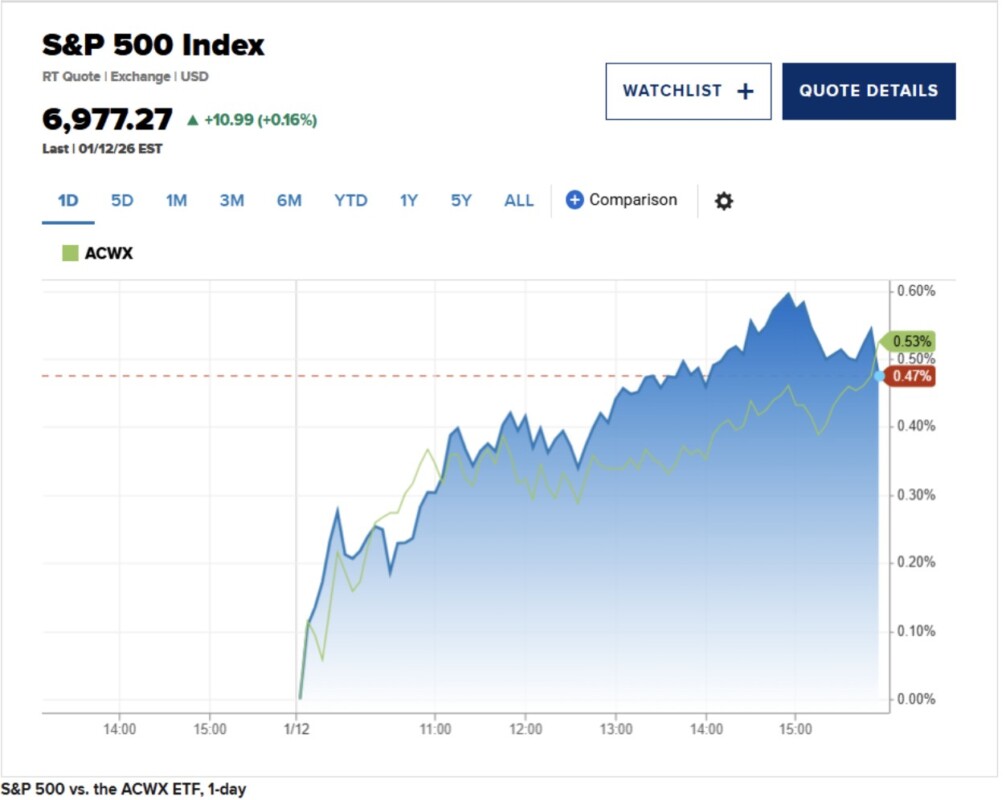
Task: Click the green 0.53% ACWX value tag
Action: pos(910,341)
